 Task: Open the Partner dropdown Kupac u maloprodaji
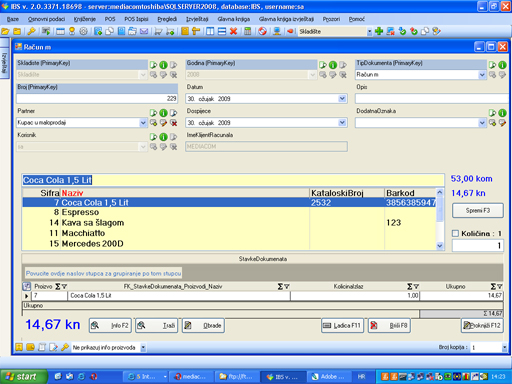click(143, 123)
